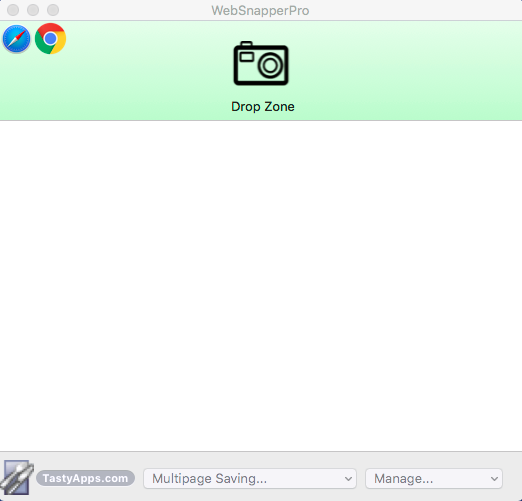
Task: Click the Safari browser icon
Action: pyautogui.click(x=16, y=39)
